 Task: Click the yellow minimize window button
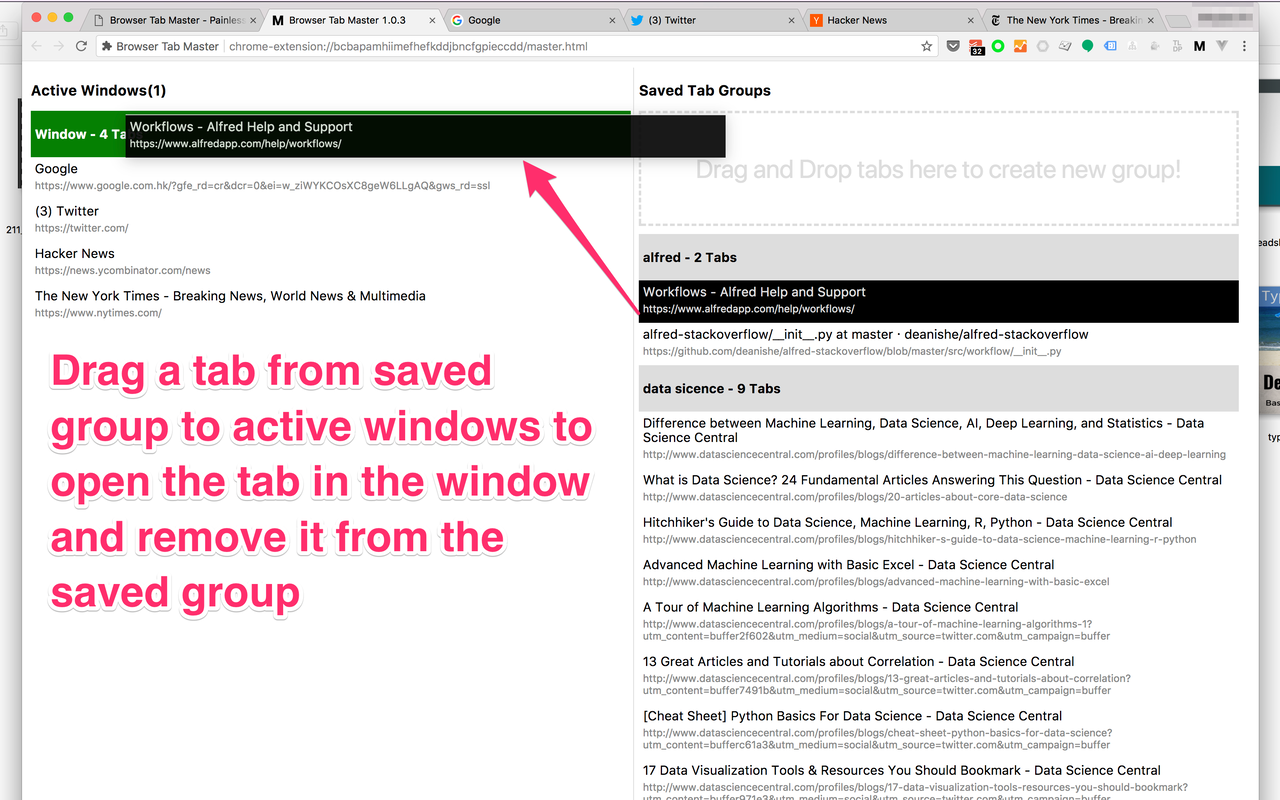52,17
